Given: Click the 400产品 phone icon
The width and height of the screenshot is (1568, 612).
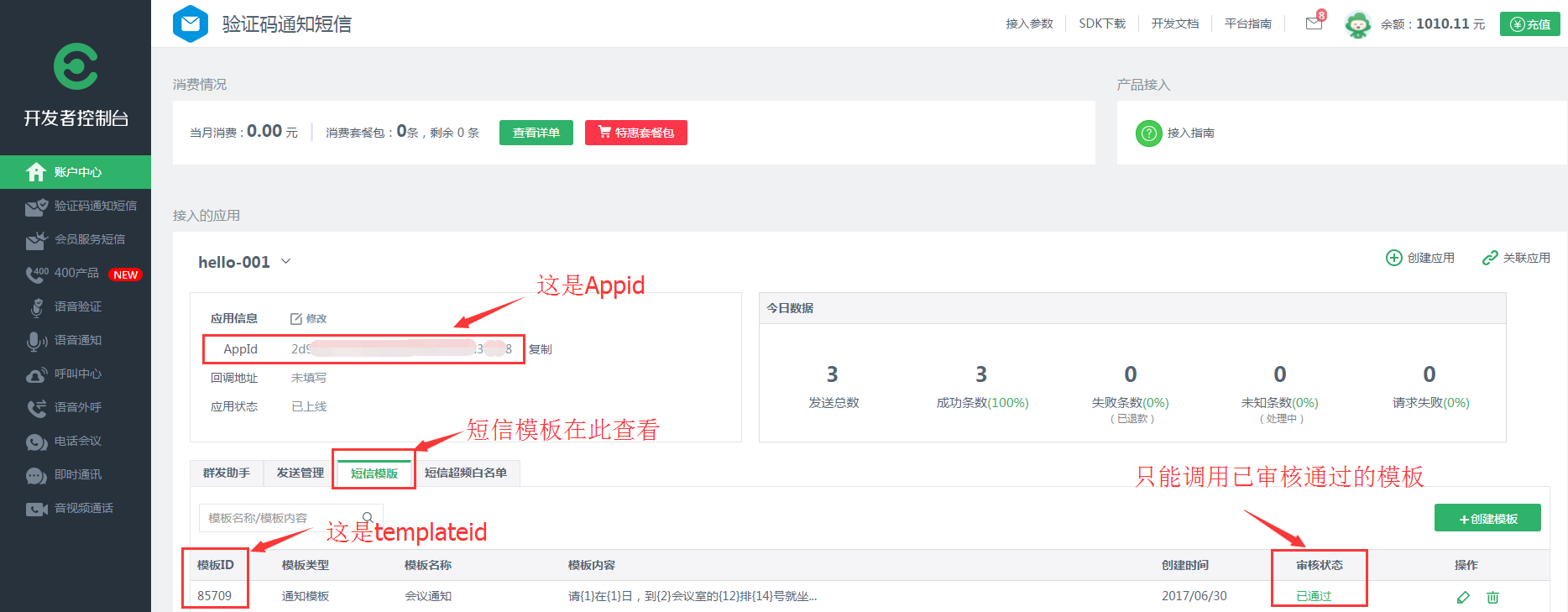Looking at the screenshot, I should [x=37, y=274].
